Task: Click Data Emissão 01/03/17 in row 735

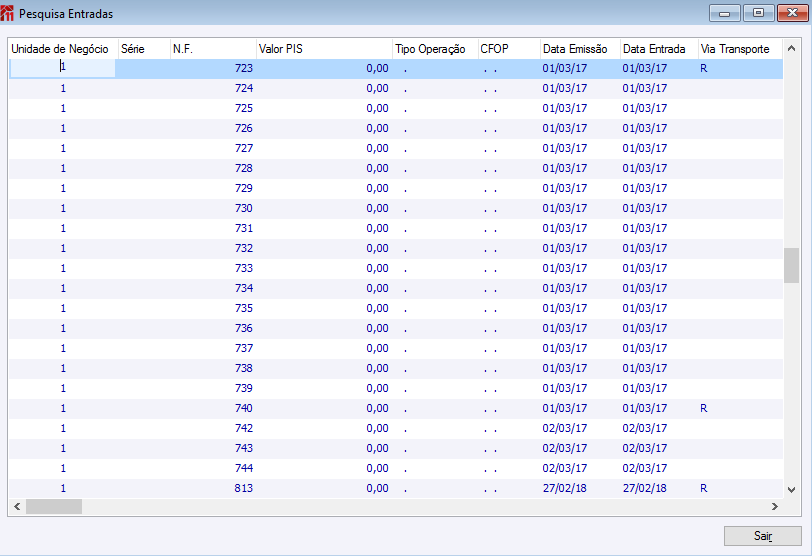Action: (x=564, y=309)
